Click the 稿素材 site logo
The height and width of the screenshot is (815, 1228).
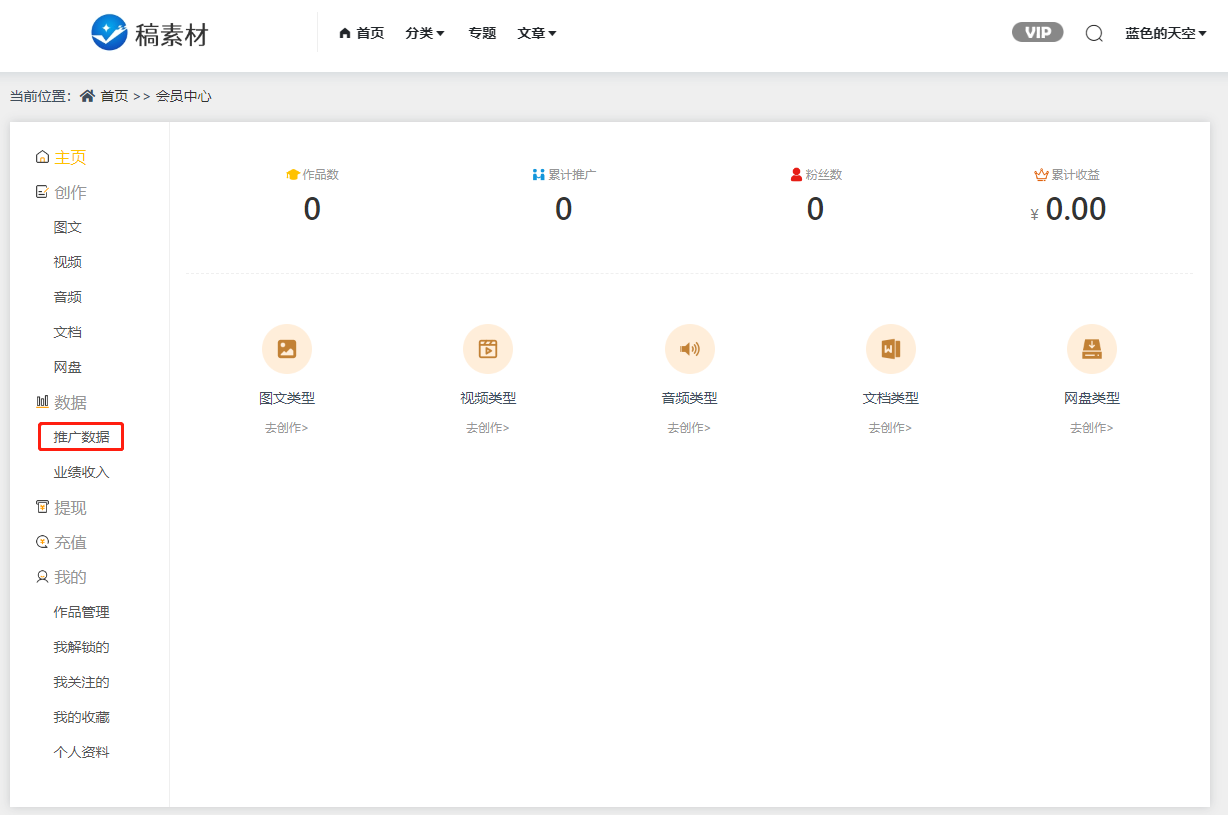(x=150, y=34)
